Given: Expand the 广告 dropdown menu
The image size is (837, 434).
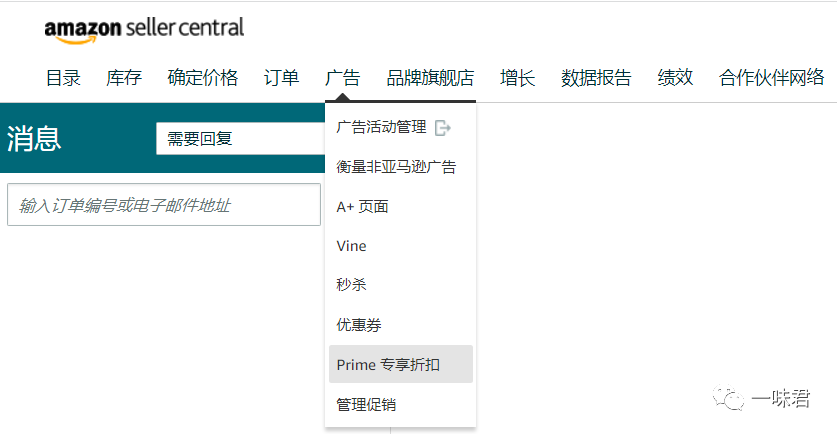Looking at the screenshot, I should tap(342, 78).
